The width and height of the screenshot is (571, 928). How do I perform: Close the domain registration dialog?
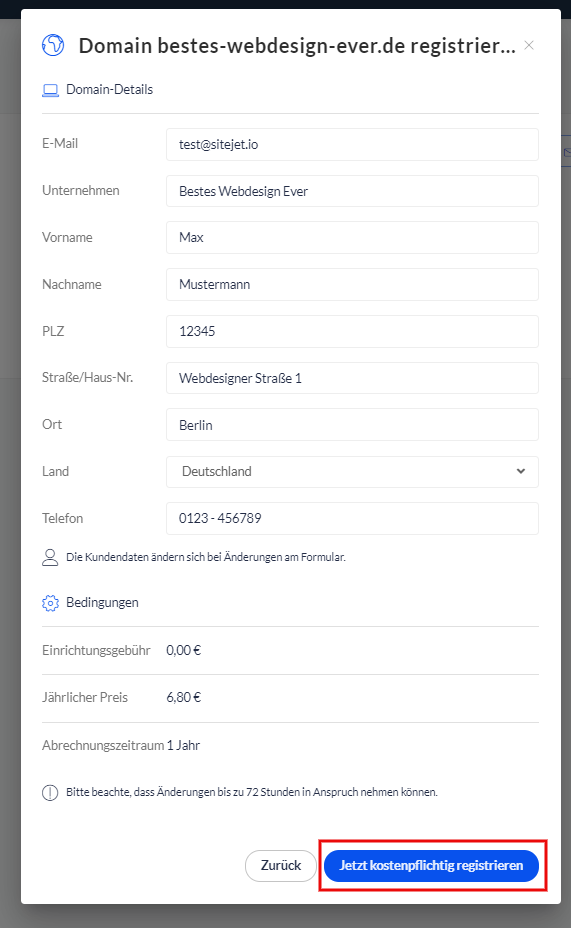(529, 46)
